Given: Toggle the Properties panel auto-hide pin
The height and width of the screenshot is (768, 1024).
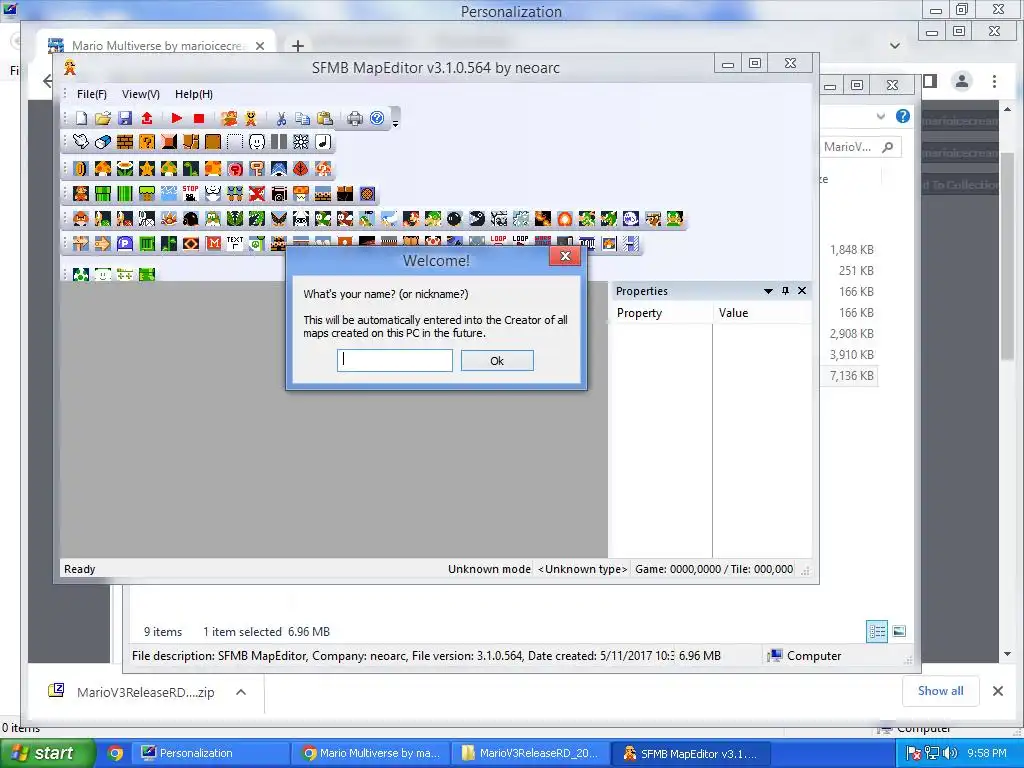Looking at the screenshot, I should (785, 291).
